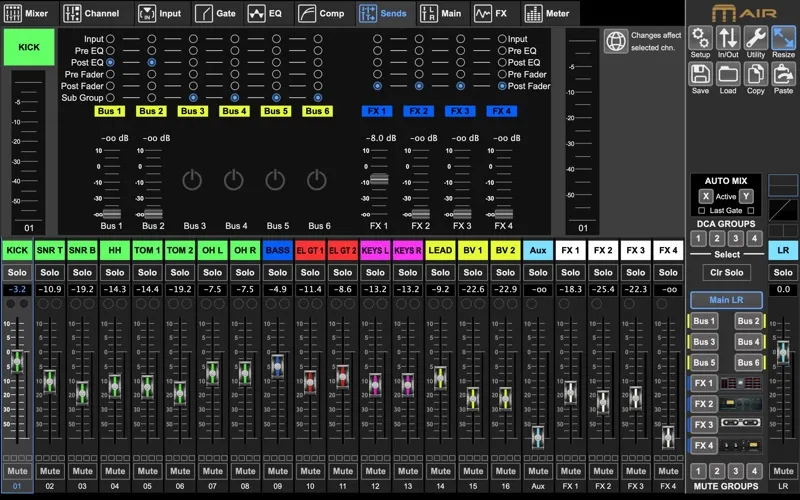Activate Mute Group 2
The height and width of the screenshot is (500, 800).
pos(717,471)
